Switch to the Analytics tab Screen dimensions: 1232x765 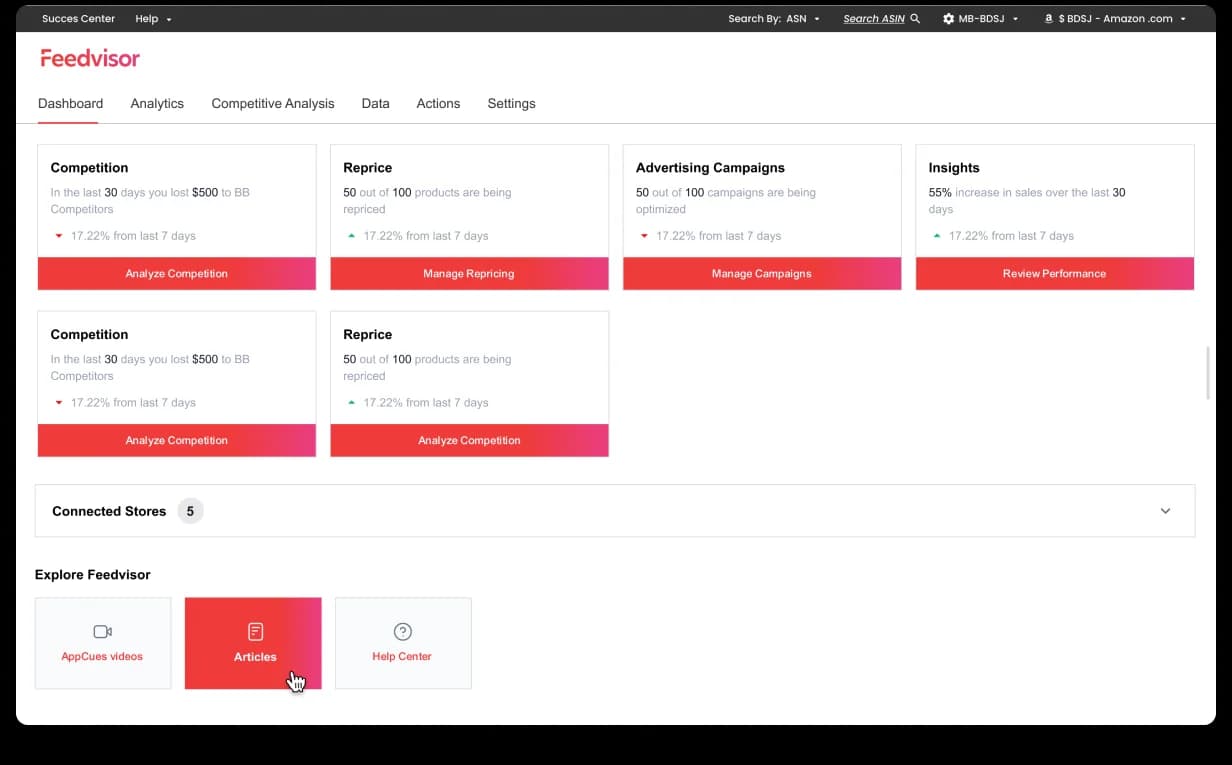[x=157, y=104]
